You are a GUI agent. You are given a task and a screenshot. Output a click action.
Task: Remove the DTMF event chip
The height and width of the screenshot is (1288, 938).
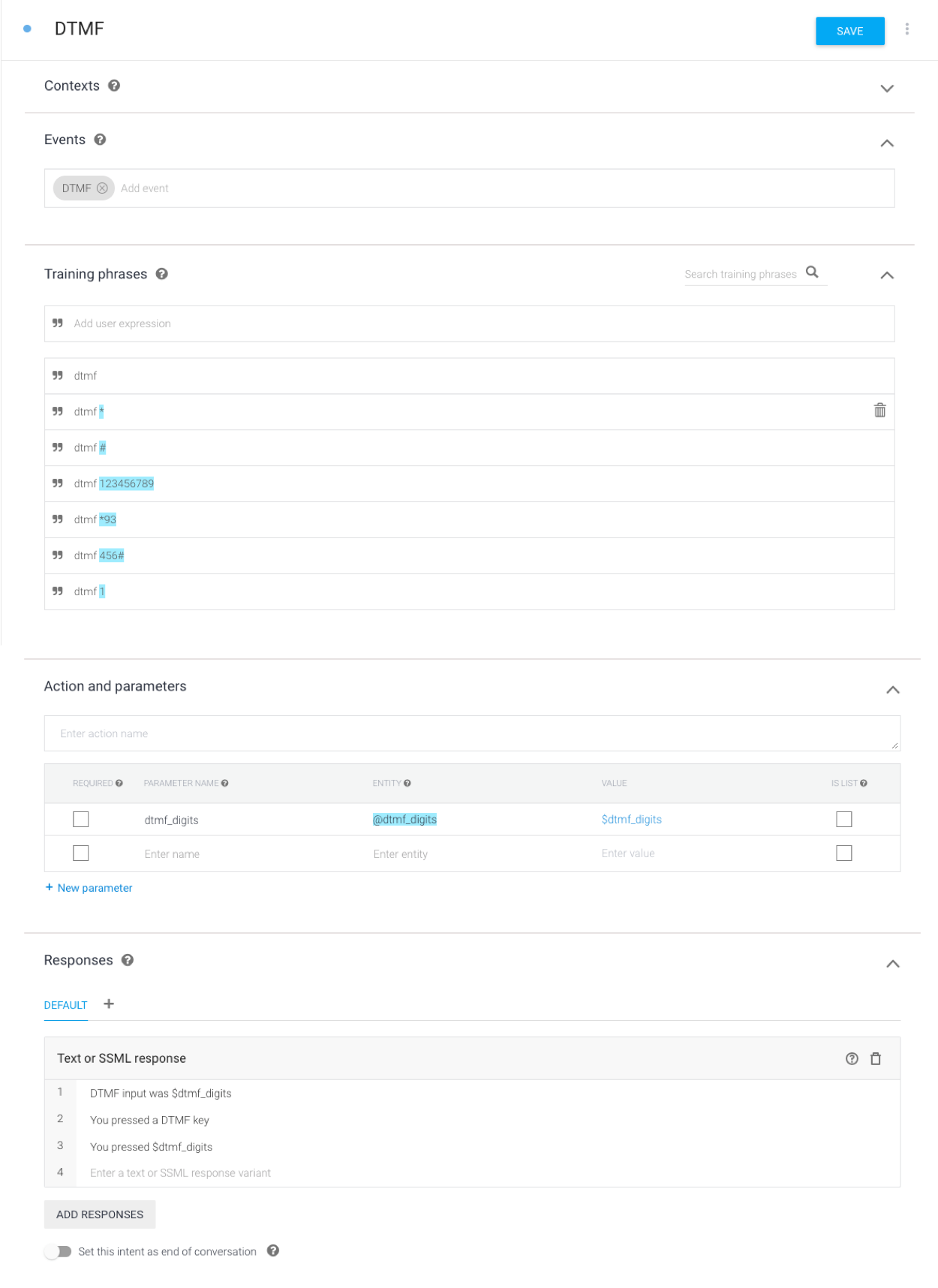coord(102,188)
